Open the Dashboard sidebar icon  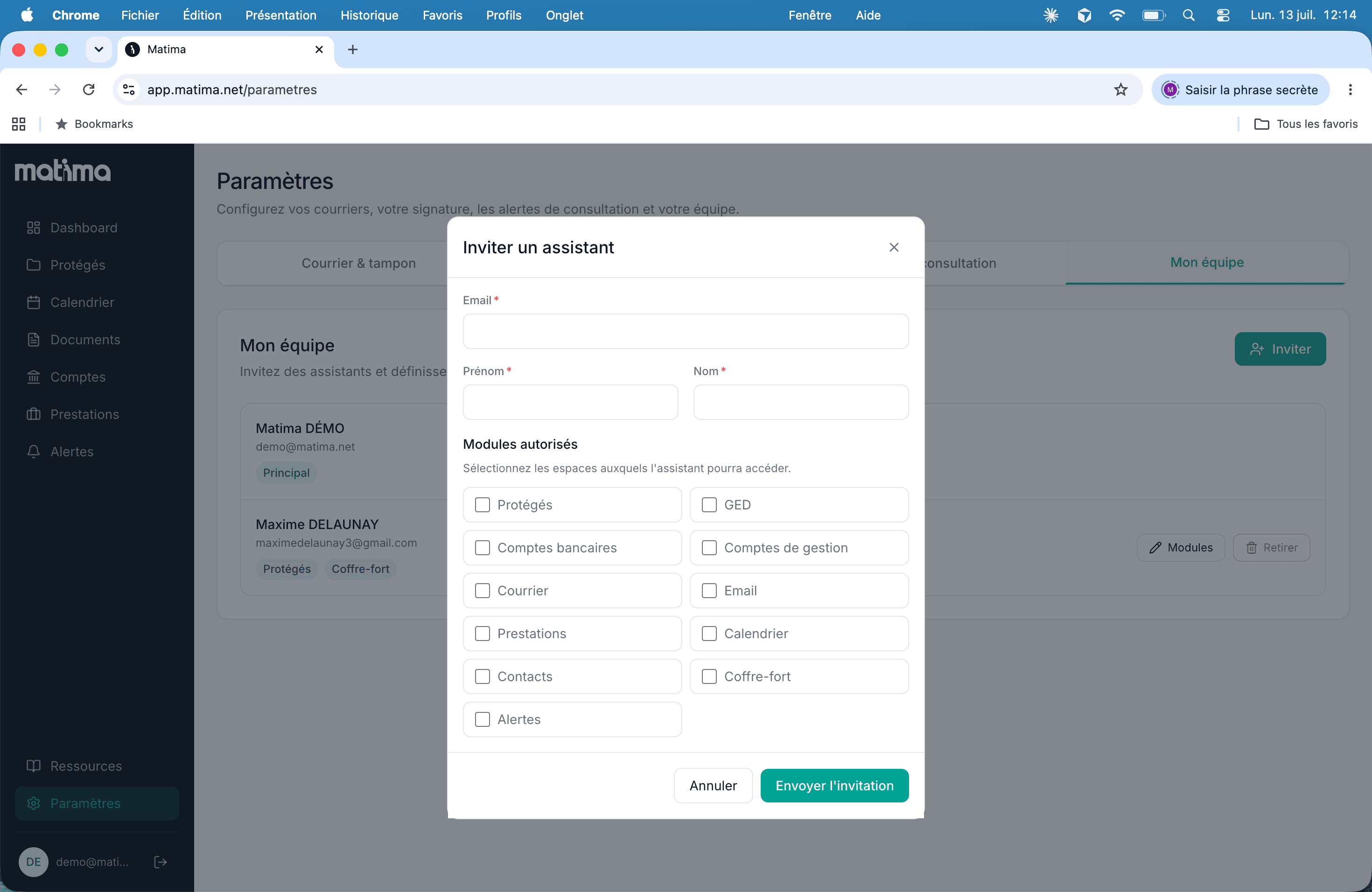click(34, 228)
